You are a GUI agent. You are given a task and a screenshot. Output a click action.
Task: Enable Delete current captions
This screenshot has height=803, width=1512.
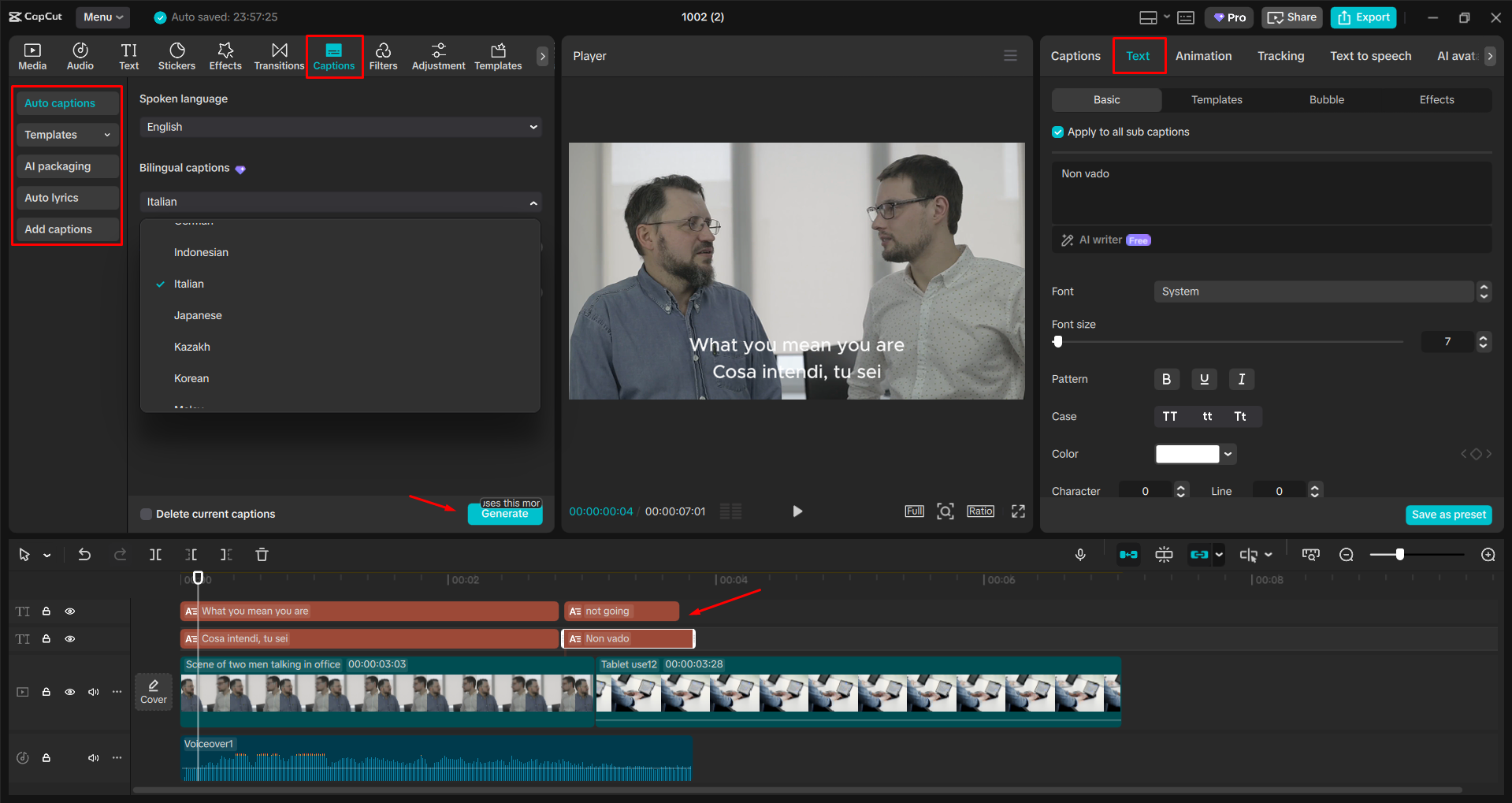pos(146,513)
